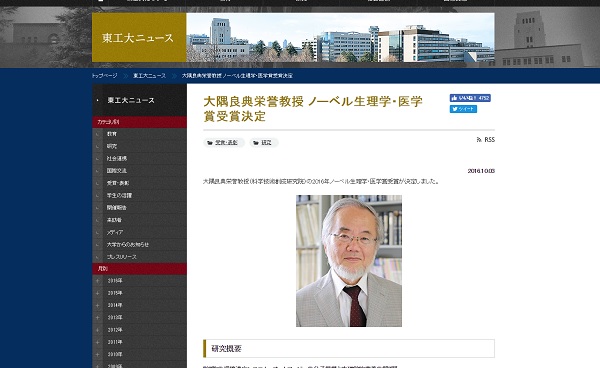Click the 受賞・表彰 folder tag

click(x=224, y=143)
